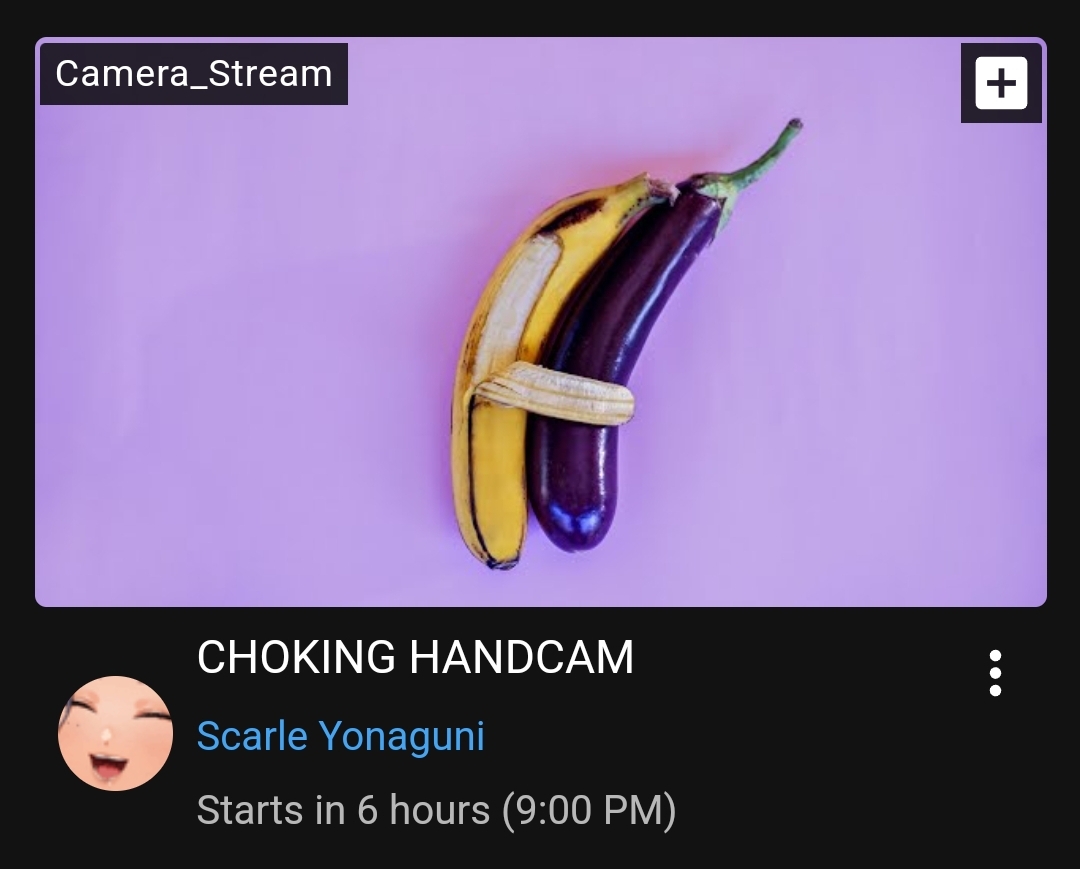Viewport: 1080px width, 869px height.
Task: Click empty purple area right of eggplant
Action: (x=895, y=379)
